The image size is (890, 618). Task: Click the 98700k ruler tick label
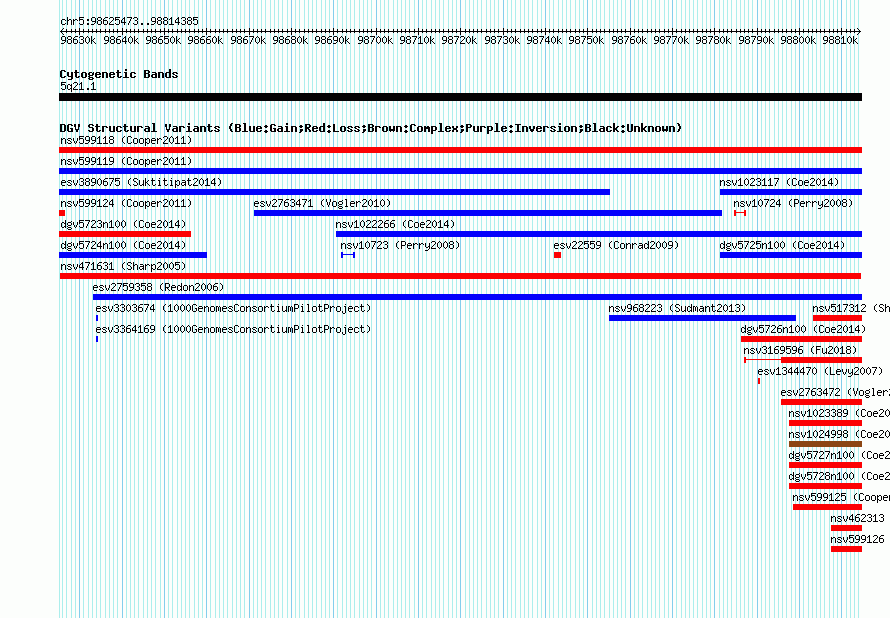(375, 40)
